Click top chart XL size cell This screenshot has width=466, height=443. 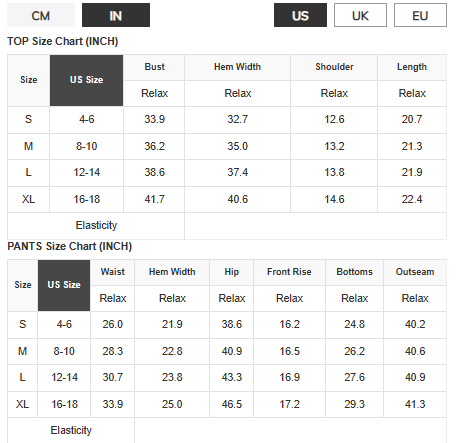click(x=28, y=199)
